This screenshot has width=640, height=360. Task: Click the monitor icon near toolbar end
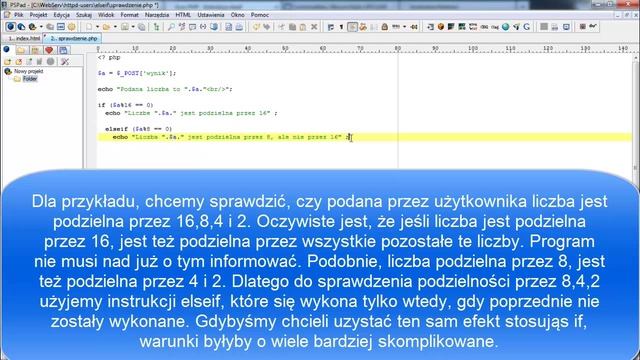click(x=566, y=27)
